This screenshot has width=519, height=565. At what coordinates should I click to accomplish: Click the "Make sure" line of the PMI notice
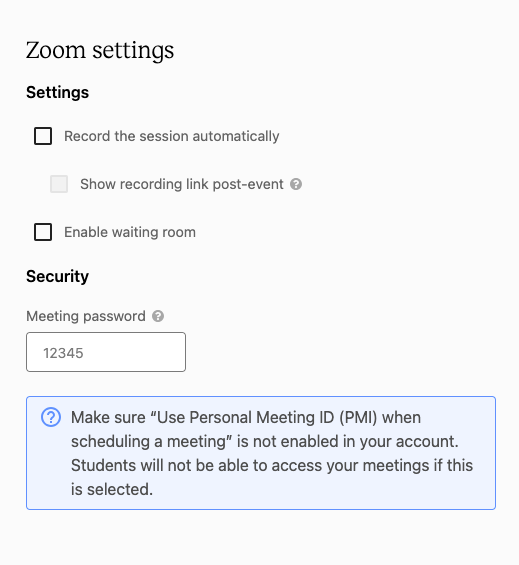(x=246, y=418)
